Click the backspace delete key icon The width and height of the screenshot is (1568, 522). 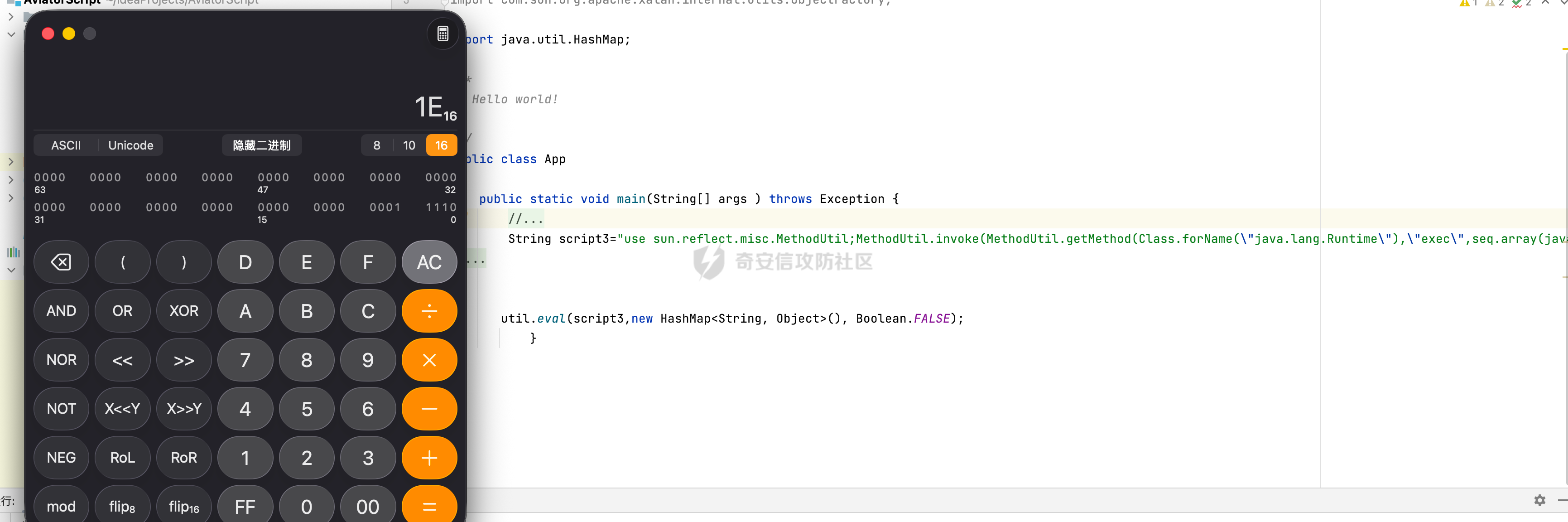[x=61, y=262]
